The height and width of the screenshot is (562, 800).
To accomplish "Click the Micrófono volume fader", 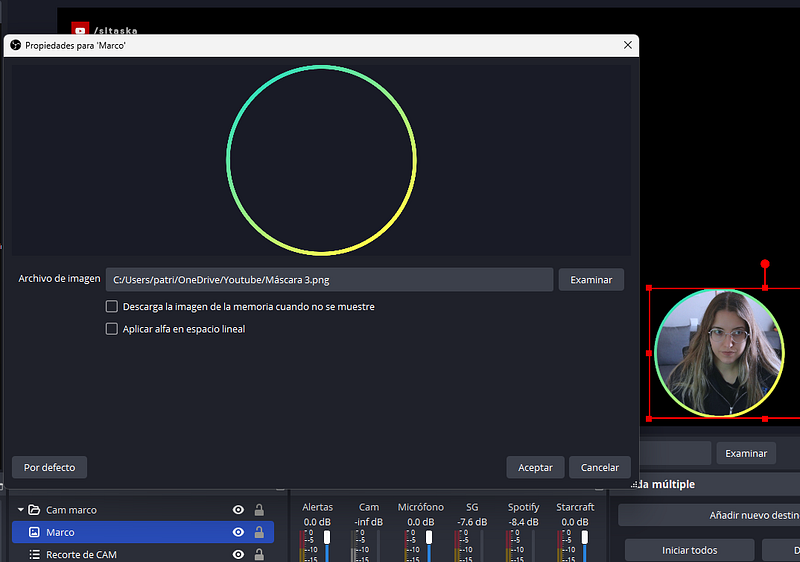I will click(429, 538).
